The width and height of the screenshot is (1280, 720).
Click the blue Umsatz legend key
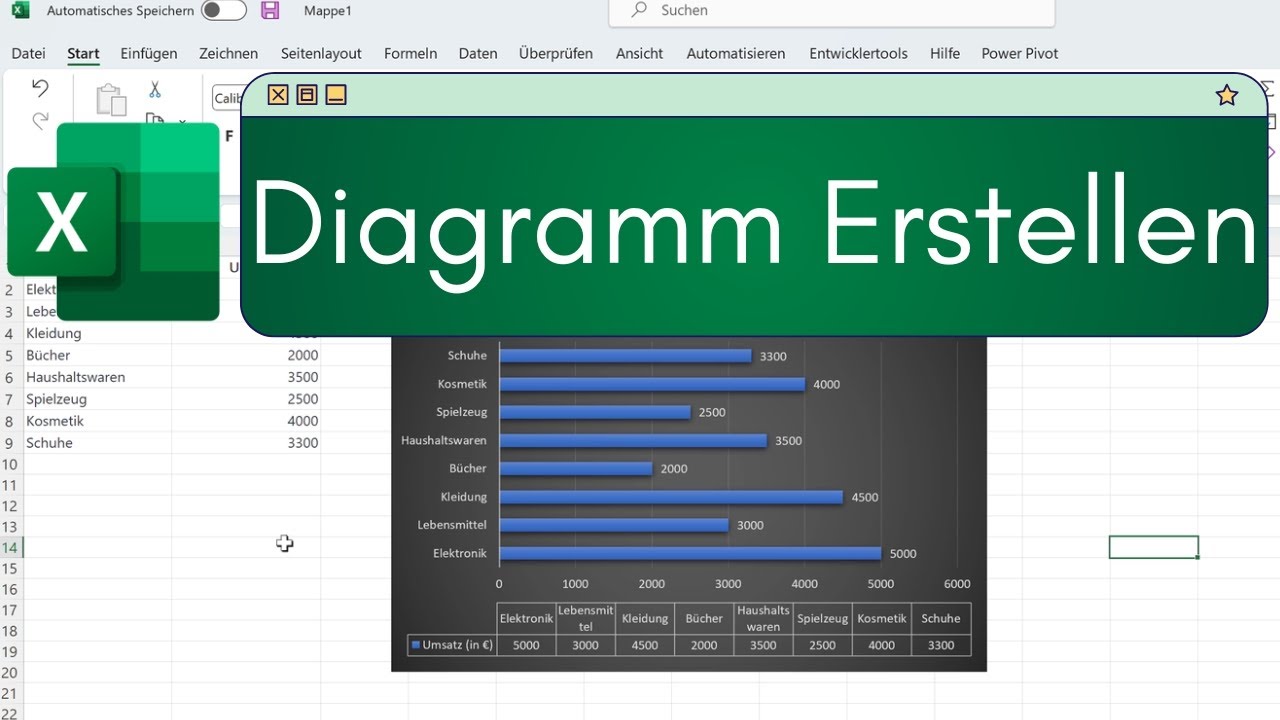416,645
